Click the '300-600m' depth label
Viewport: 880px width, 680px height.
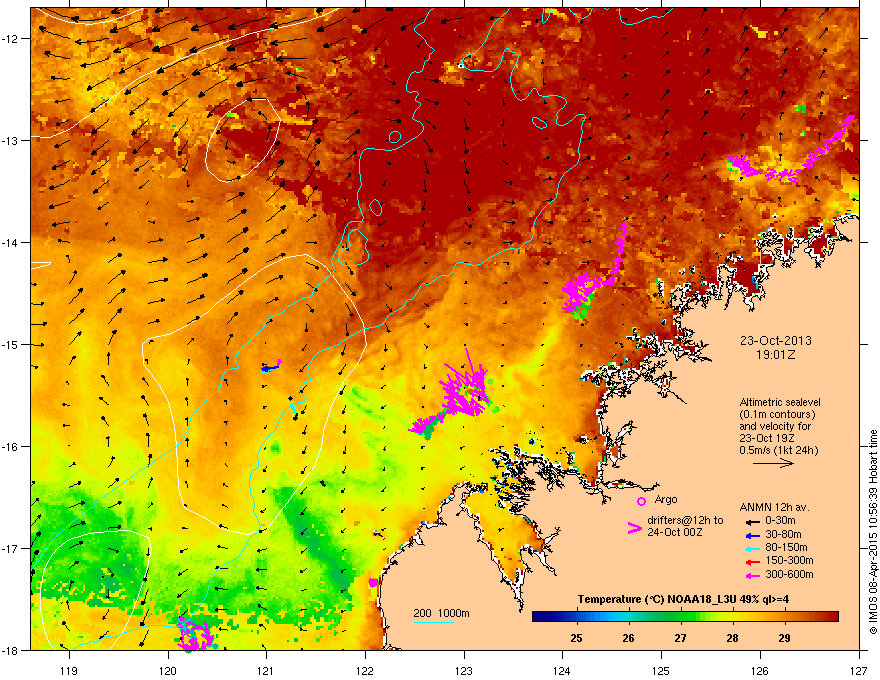789,575
